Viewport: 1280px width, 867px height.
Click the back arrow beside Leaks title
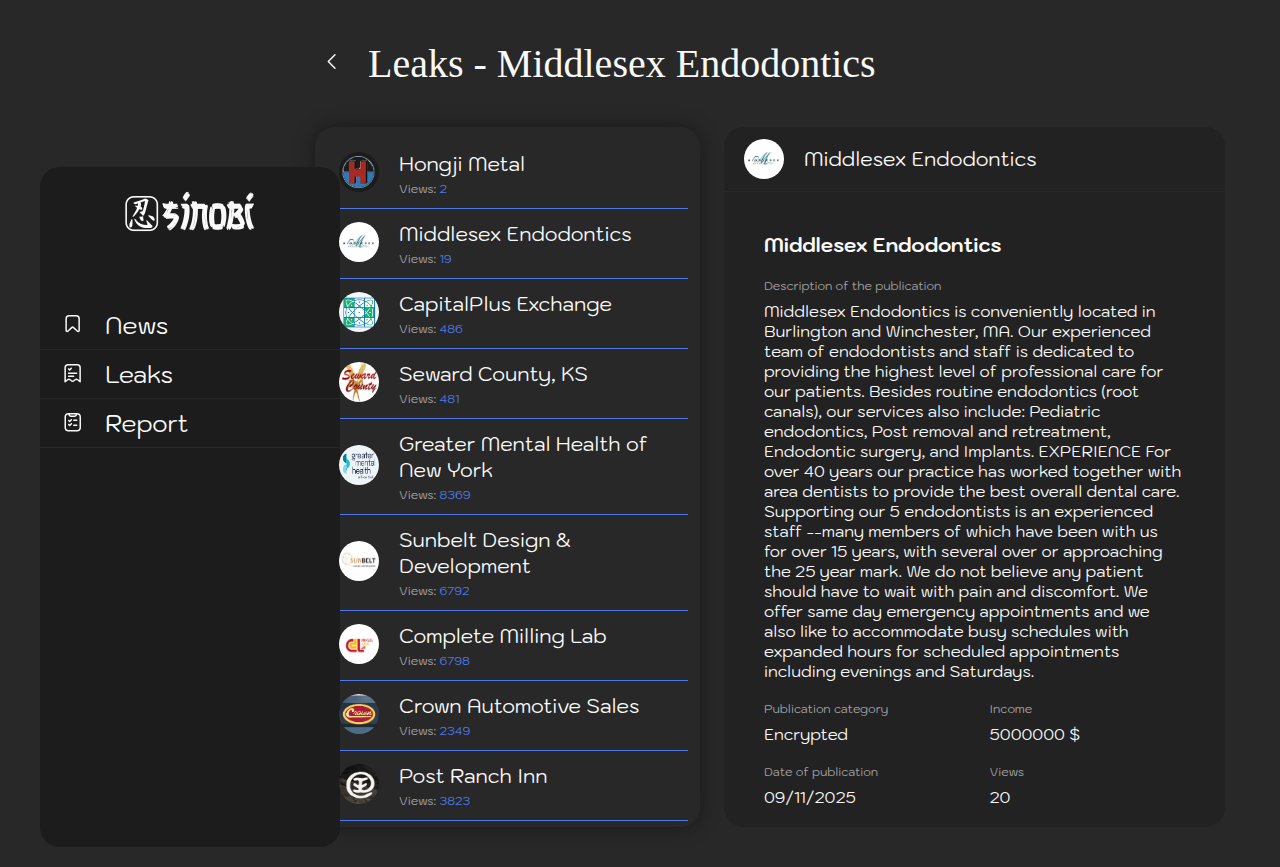[x=332, y=62]
